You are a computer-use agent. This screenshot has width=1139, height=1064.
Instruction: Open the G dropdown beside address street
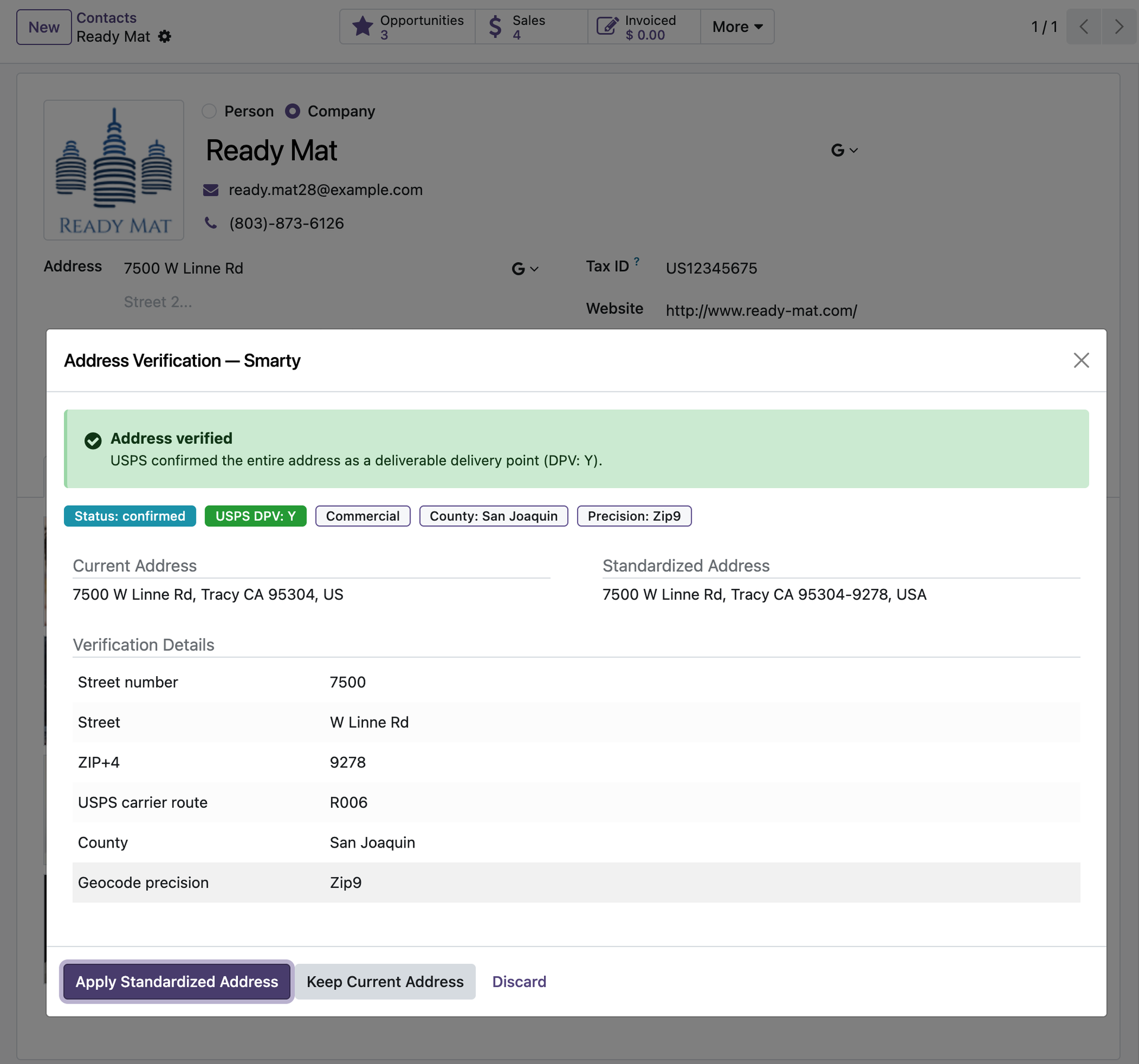tap(525, 269)
